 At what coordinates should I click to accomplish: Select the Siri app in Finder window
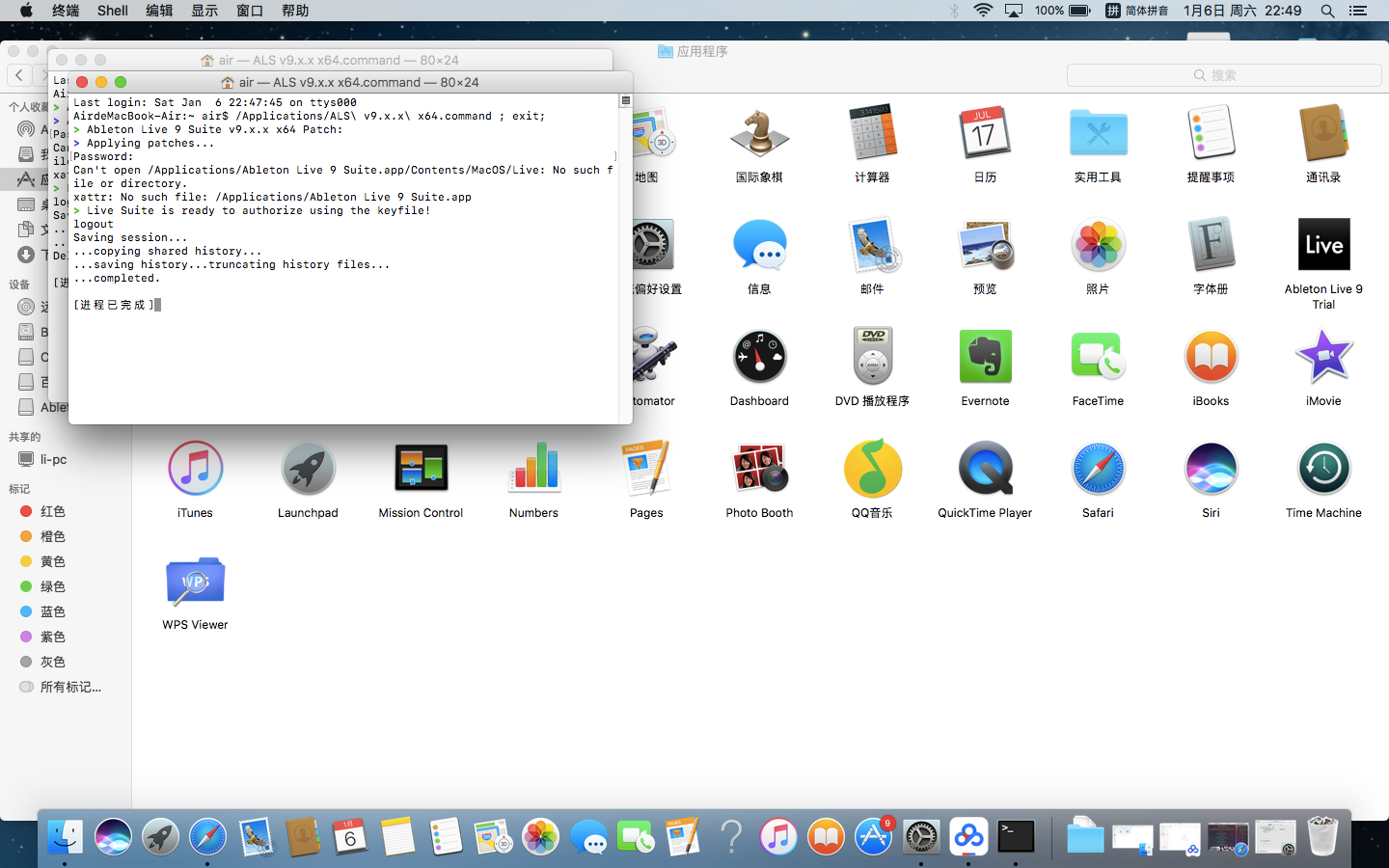pos(1211,470)
